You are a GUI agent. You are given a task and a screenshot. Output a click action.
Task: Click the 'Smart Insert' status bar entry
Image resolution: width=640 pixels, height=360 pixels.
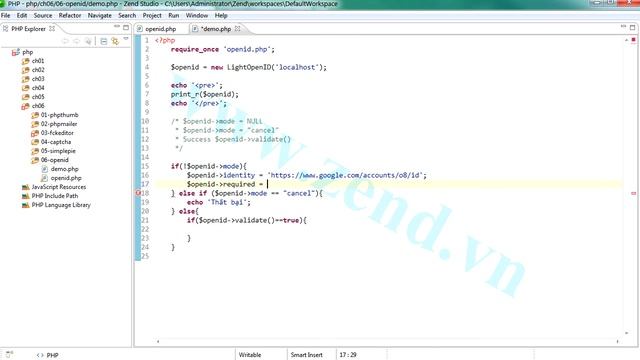[307, 355]
